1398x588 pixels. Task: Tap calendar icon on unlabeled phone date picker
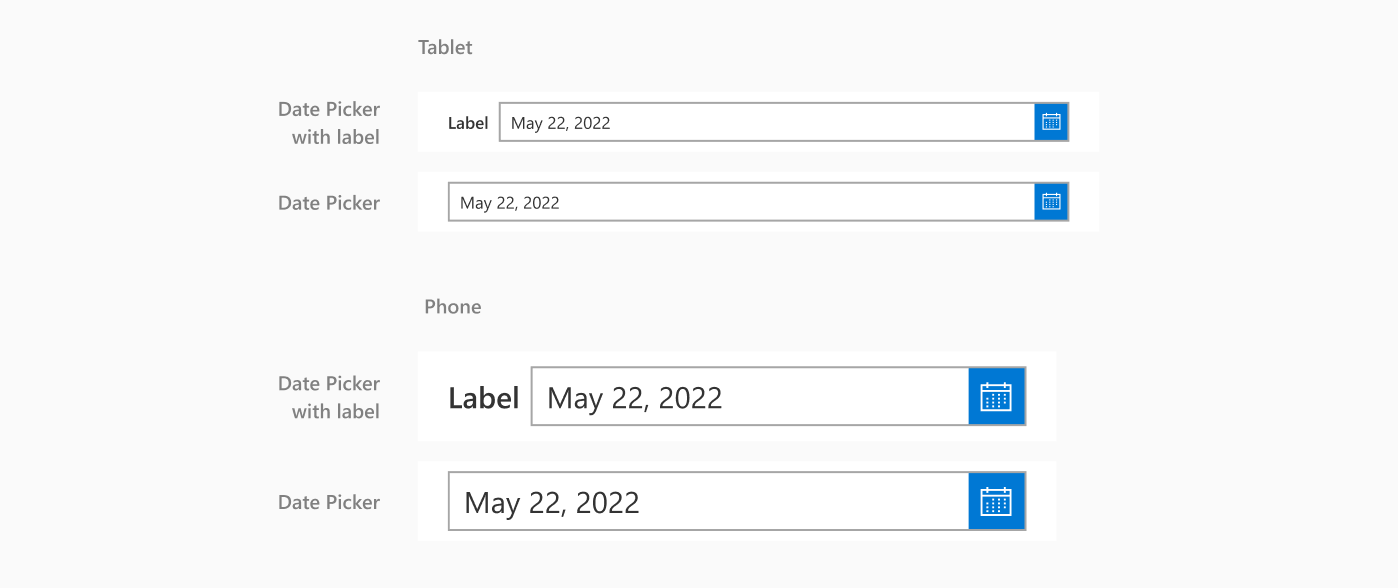point(996,501)
